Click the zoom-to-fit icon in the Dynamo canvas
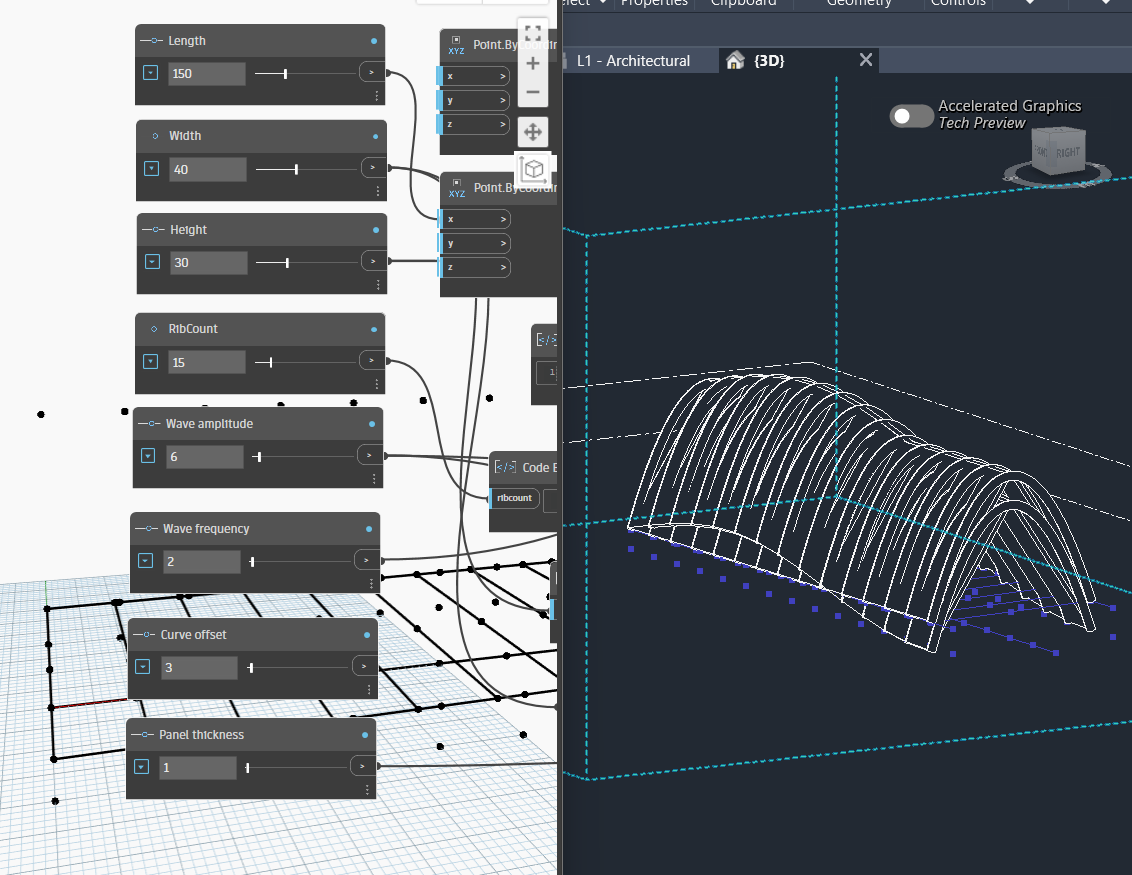The image size is (1132, 875). [533, 33]
